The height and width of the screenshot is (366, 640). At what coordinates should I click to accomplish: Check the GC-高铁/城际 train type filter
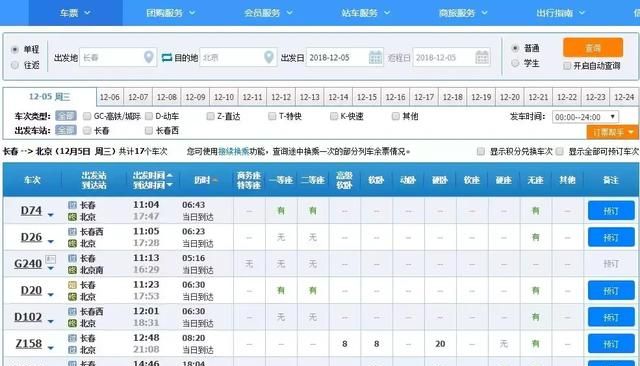click(x=87, y=116)
